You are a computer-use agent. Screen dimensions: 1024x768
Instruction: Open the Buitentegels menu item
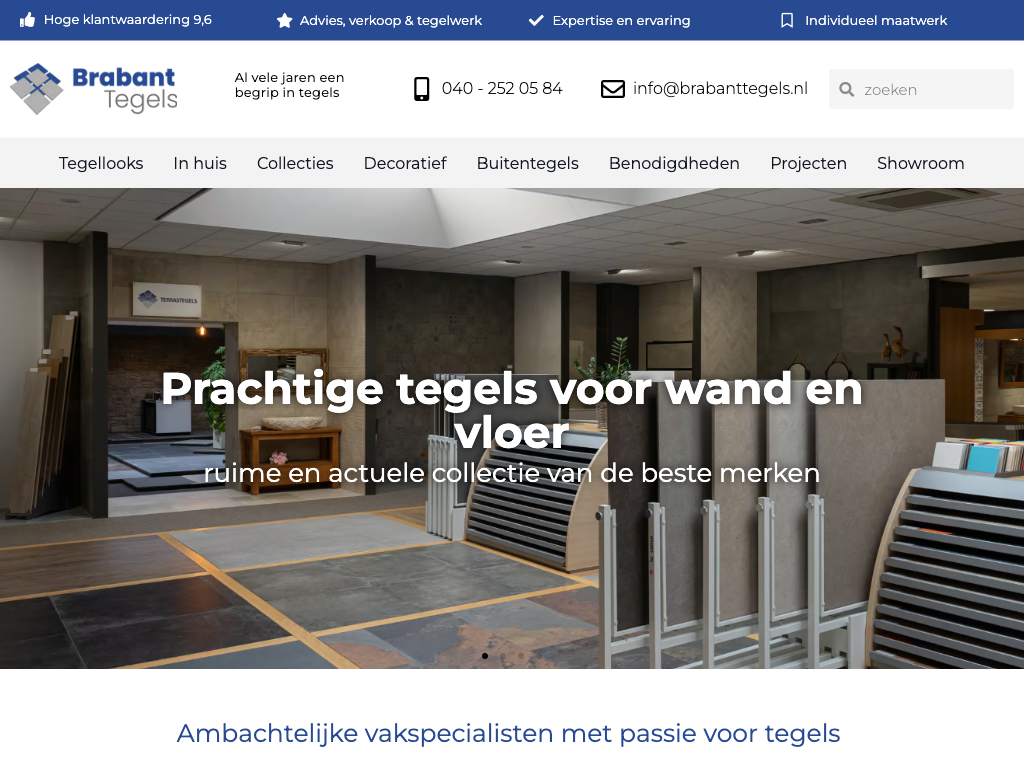pyautogui.click(x=528, y=163)
